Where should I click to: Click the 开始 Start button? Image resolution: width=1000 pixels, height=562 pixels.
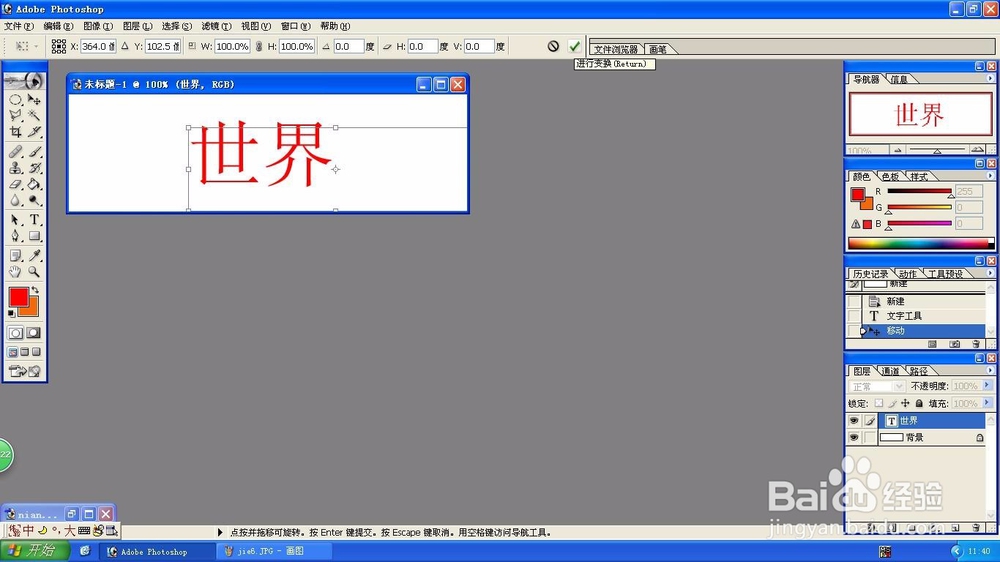[34, 551]
